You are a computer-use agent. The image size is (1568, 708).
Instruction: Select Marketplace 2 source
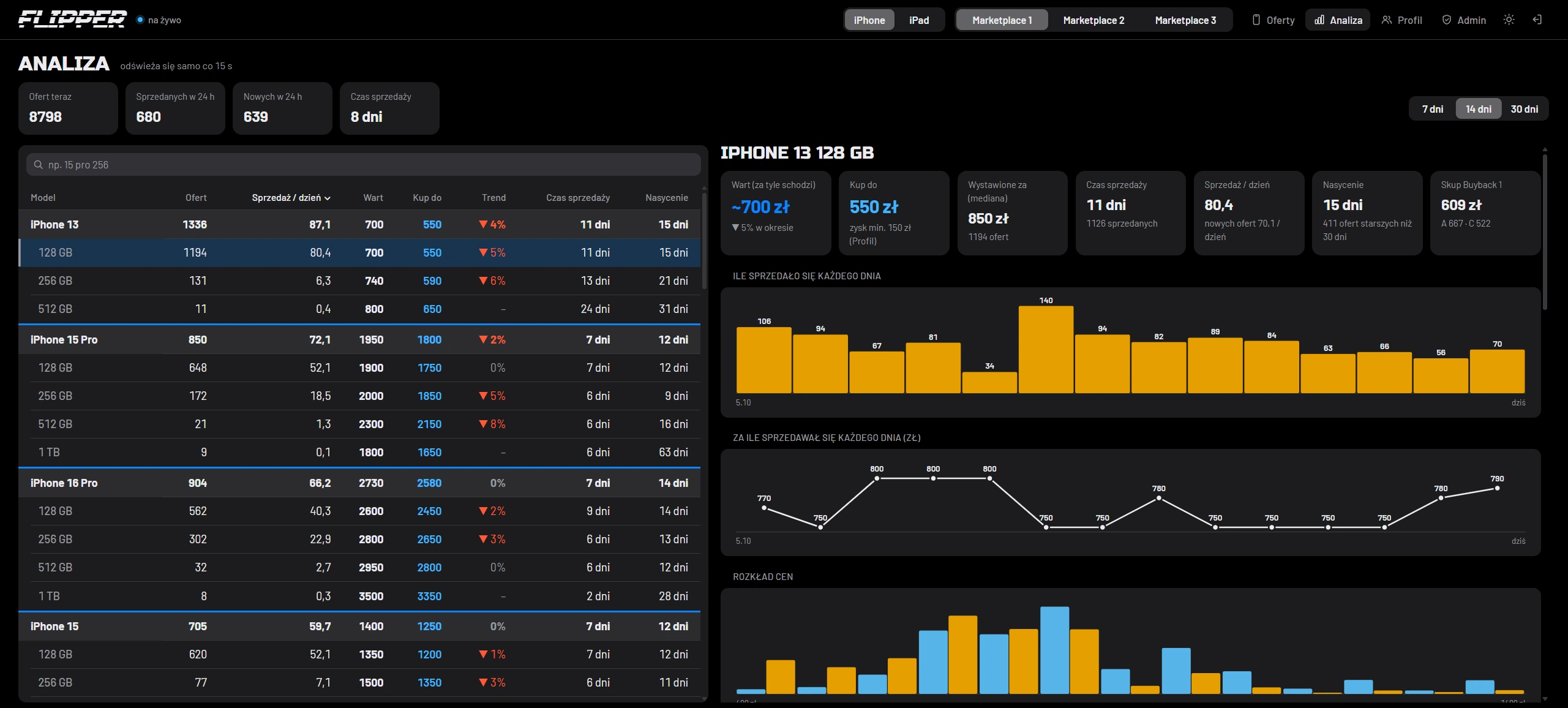click(1093, 20)
